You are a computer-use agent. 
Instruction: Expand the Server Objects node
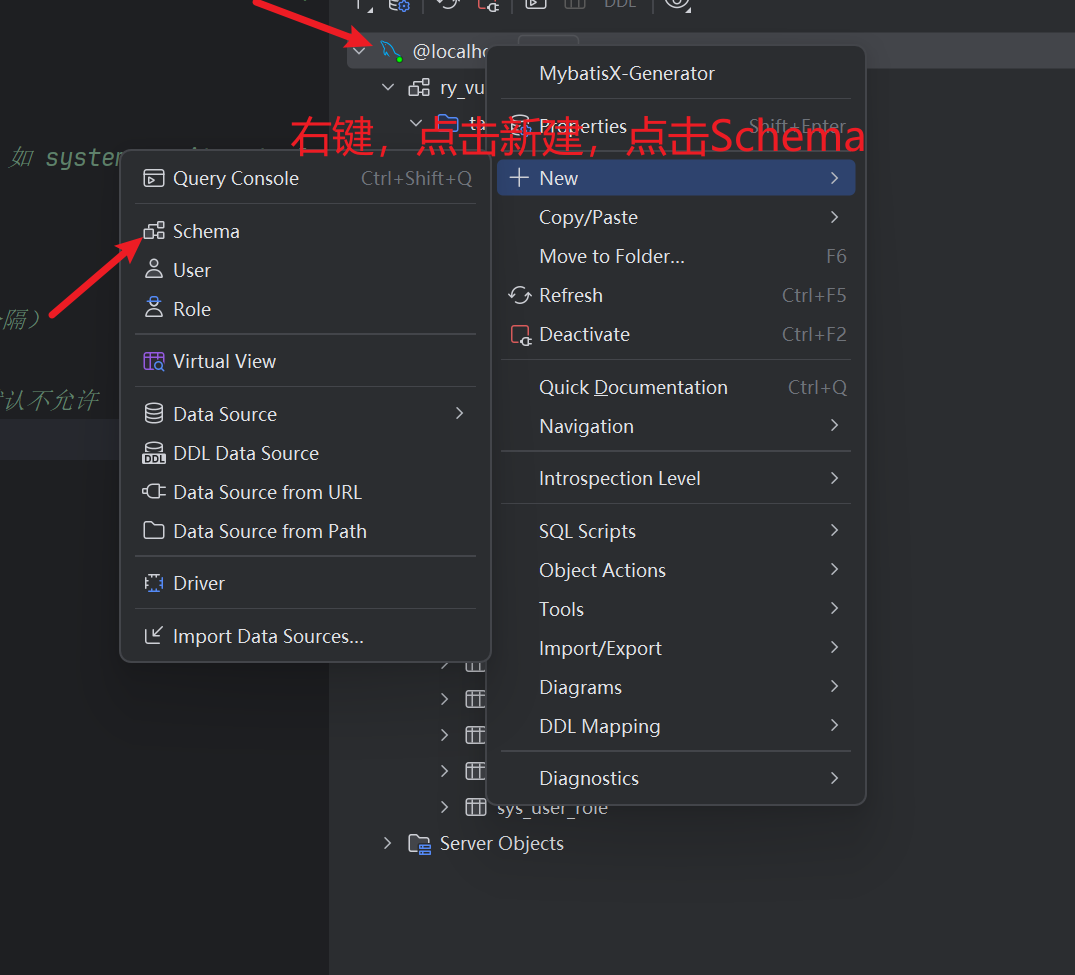pyautogui.click(x=387, y=843)
